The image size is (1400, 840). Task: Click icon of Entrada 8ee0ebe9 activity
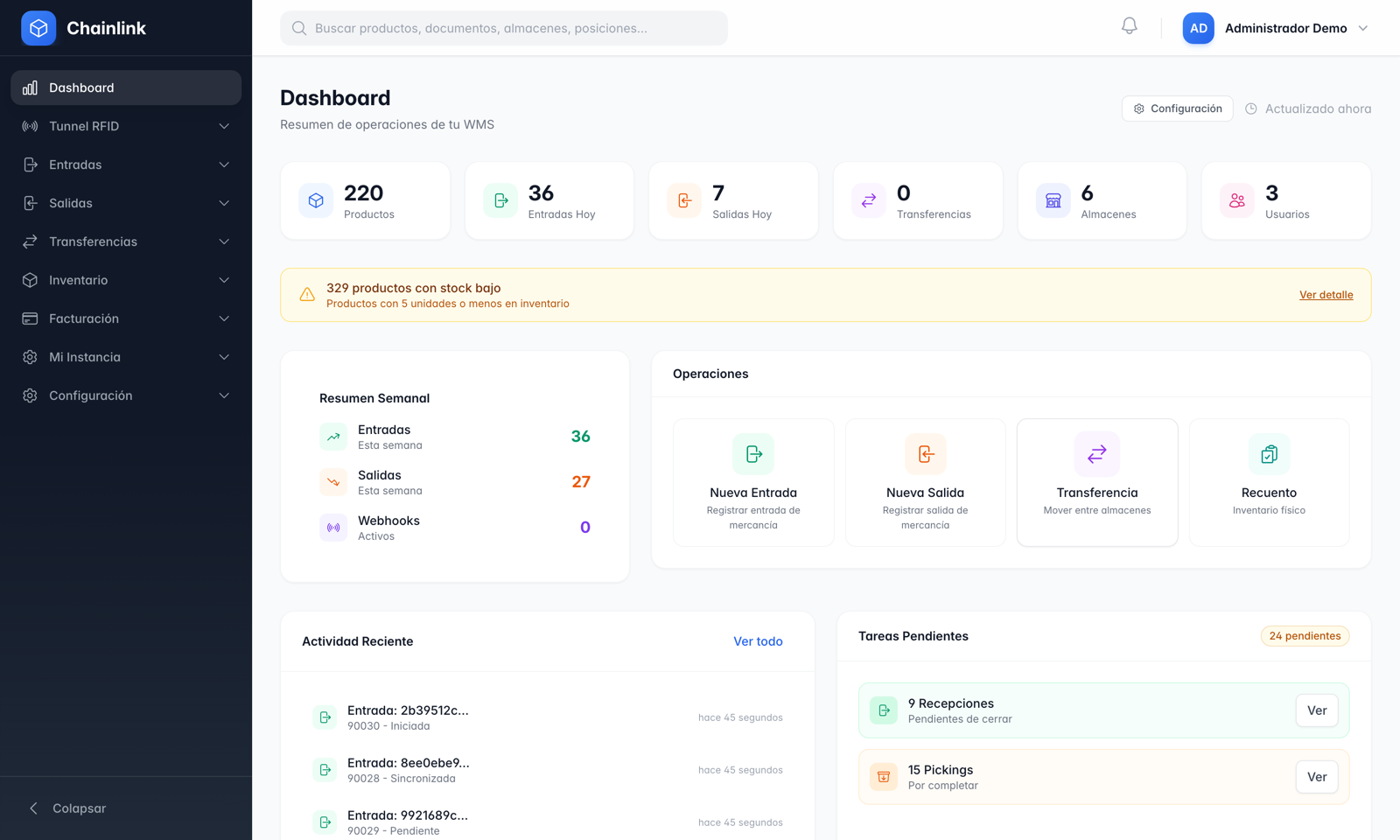pyautogui.click(x=325, y=770)
